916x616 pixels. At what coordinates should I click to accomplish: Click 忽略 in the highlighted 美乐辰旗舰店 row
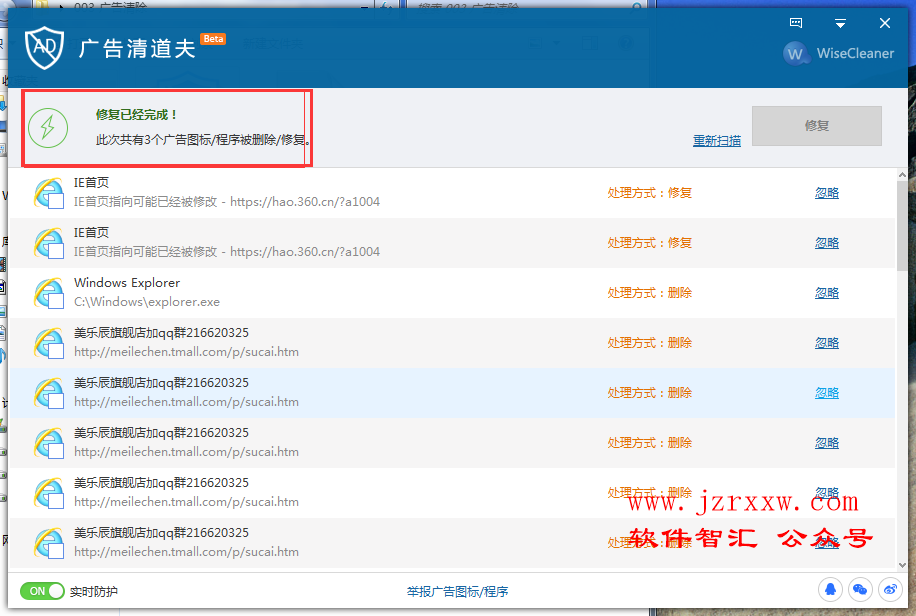827,393
